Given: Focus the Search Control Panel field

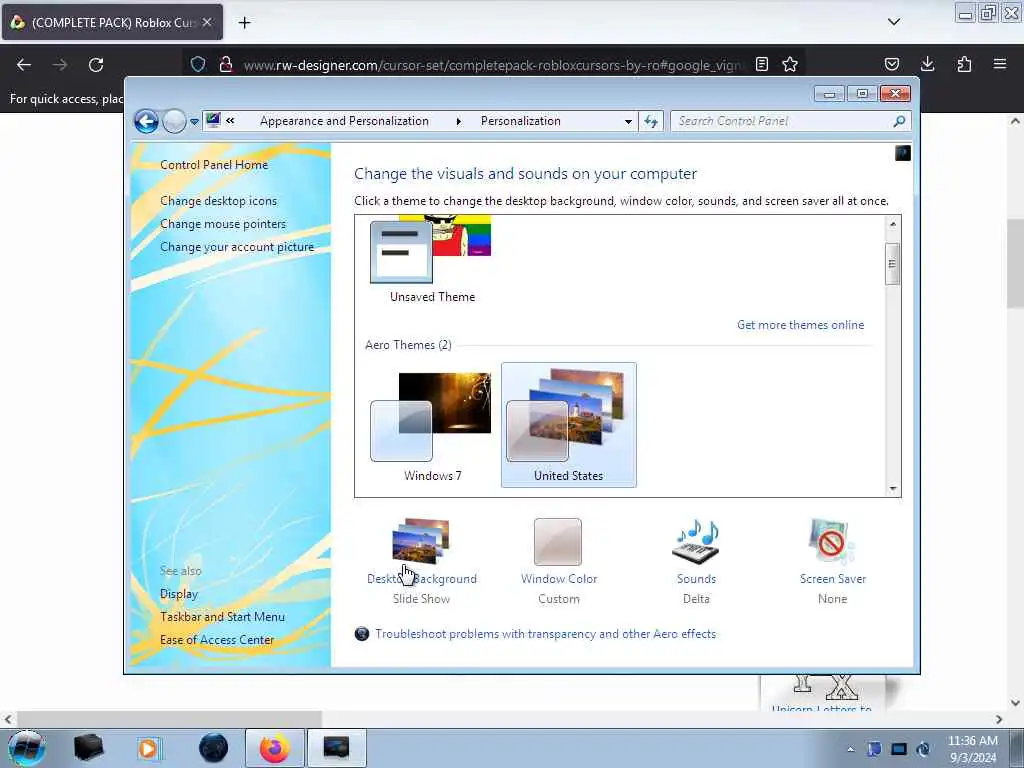Looking at the screenshot, I should pyautogui.click(x=780, y=121).
